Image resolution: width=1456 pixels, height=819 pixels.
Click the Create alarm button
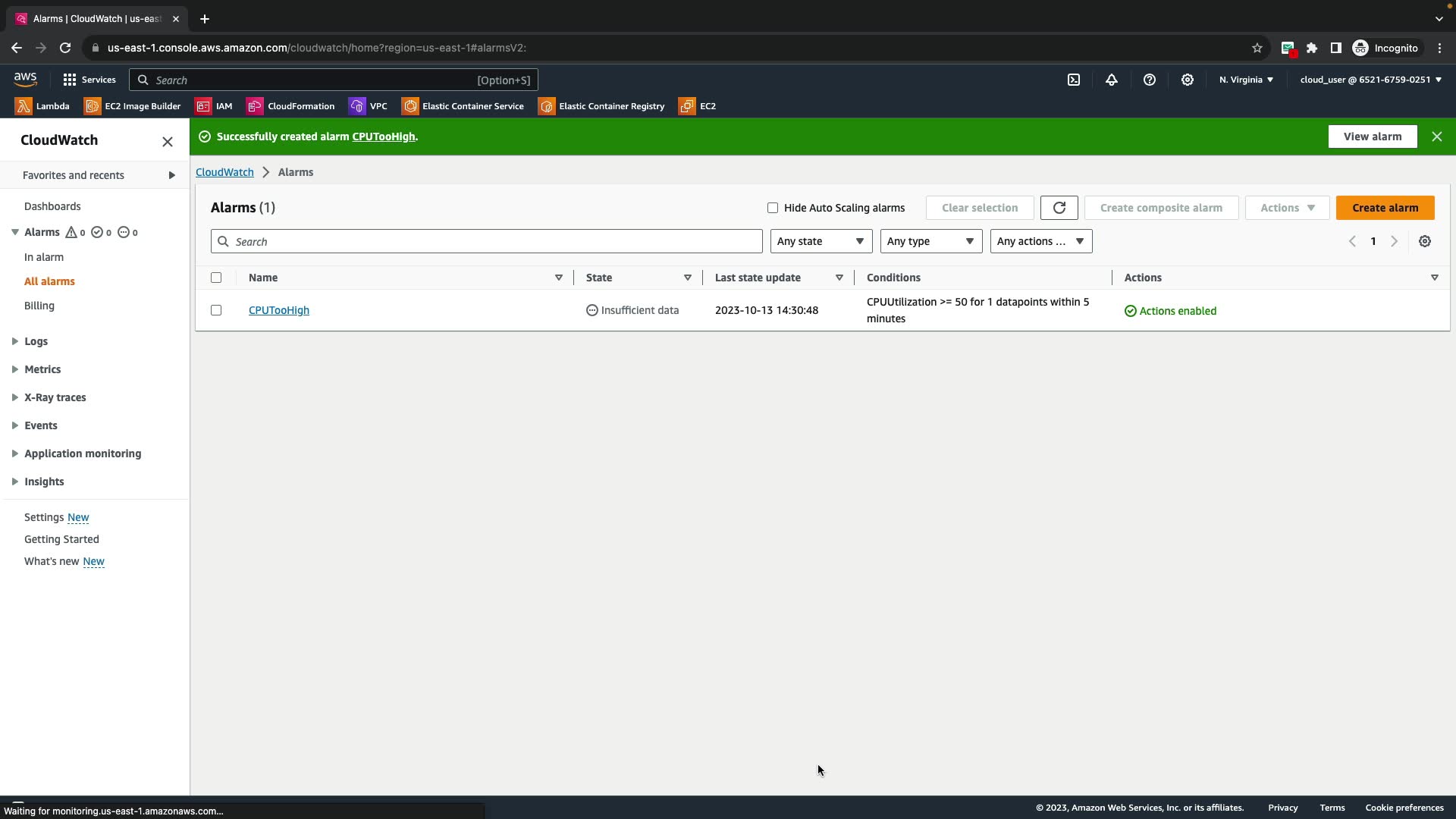[x=1385, y=208]
